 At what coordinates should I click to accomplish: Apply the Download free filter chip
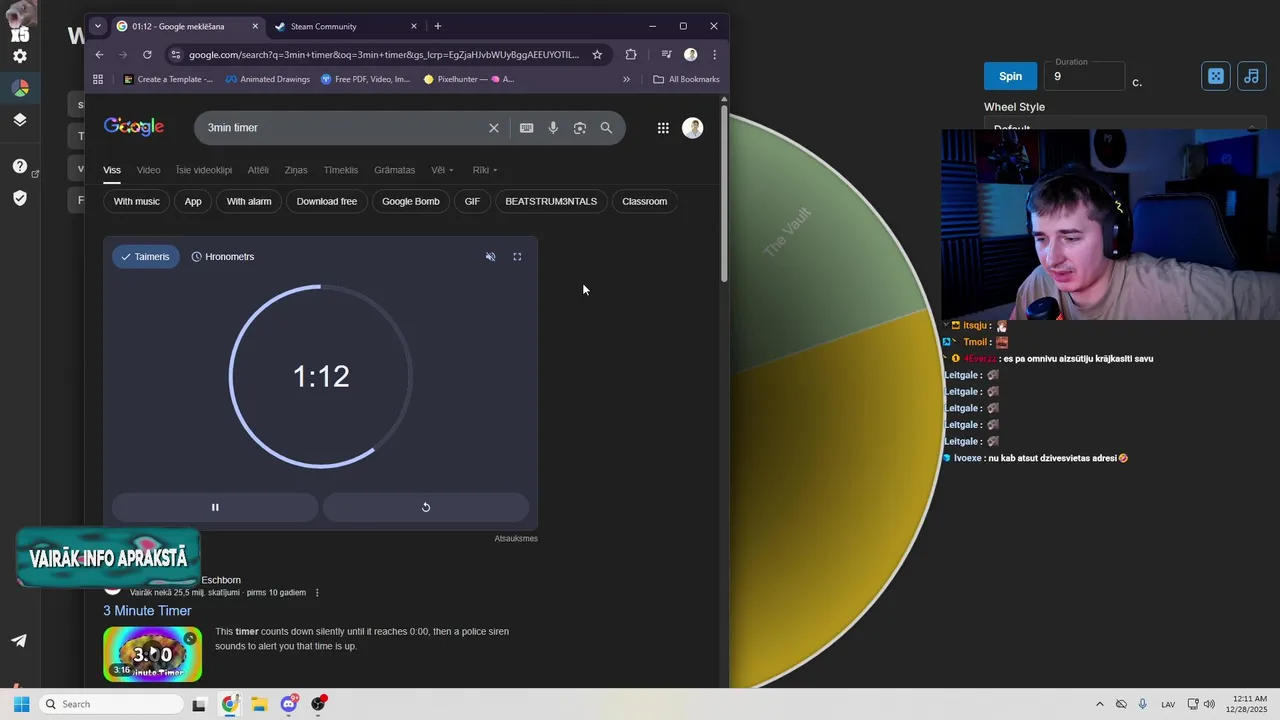327,201
